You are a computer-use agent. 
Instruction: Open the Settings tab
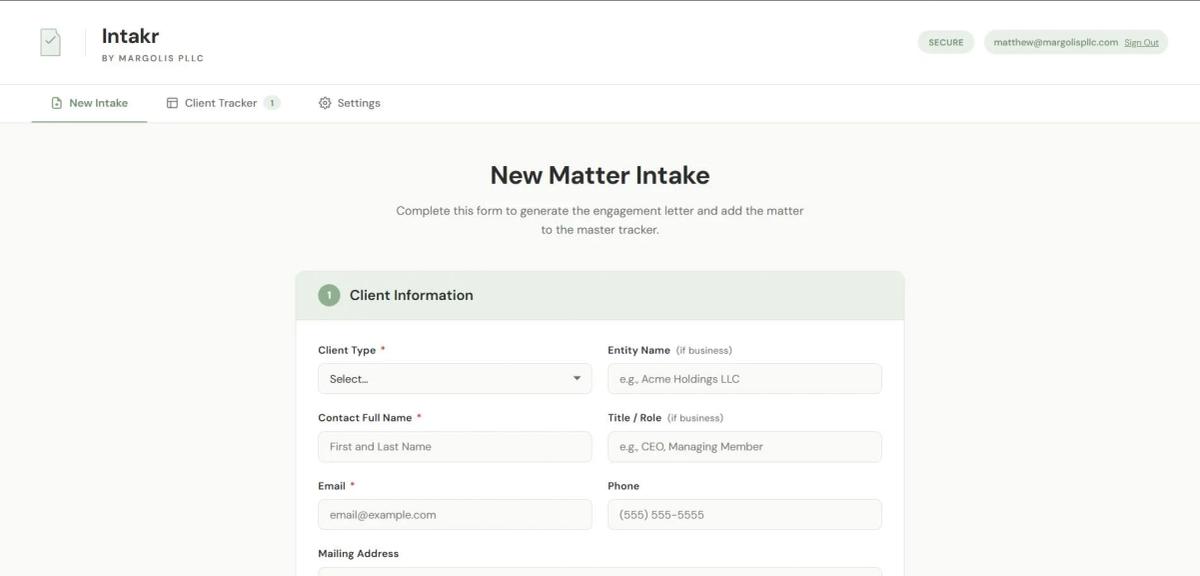tap(358, 103)
